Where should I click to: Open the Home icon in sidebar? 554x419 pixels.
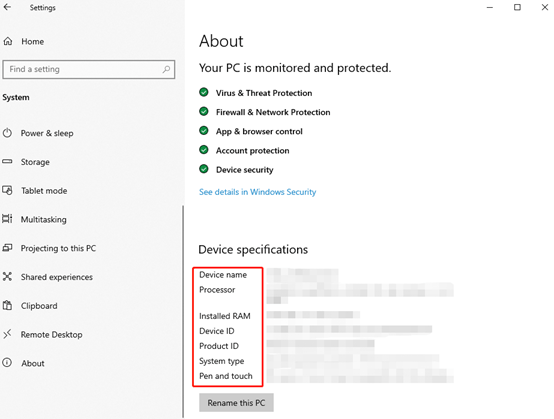8,41
